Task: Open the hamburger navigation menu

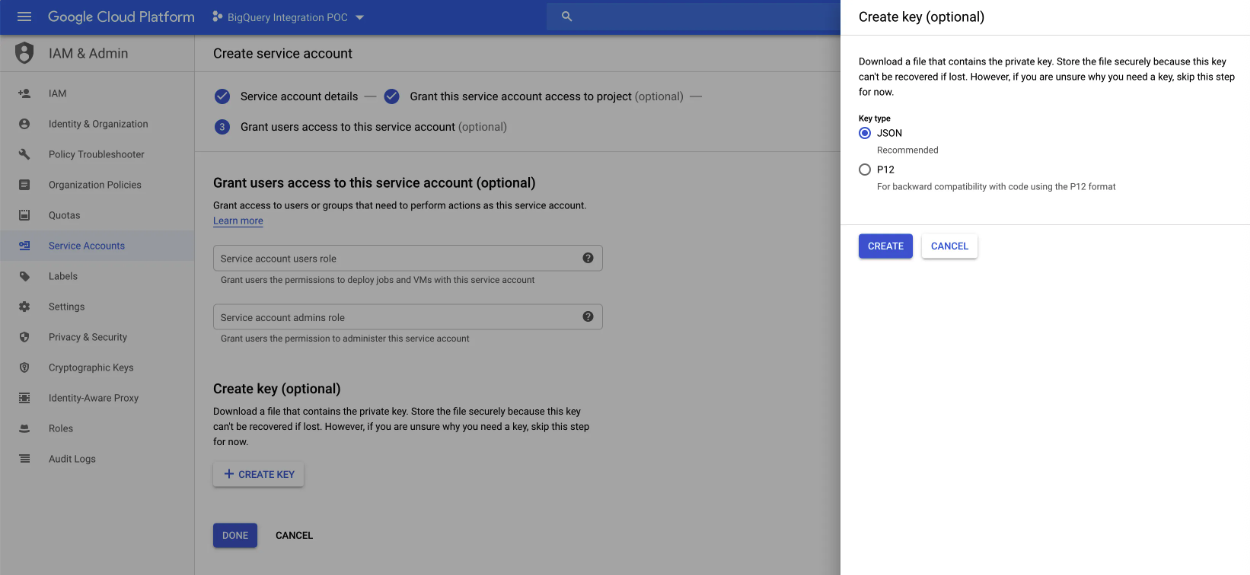Action: pos(24,17)
